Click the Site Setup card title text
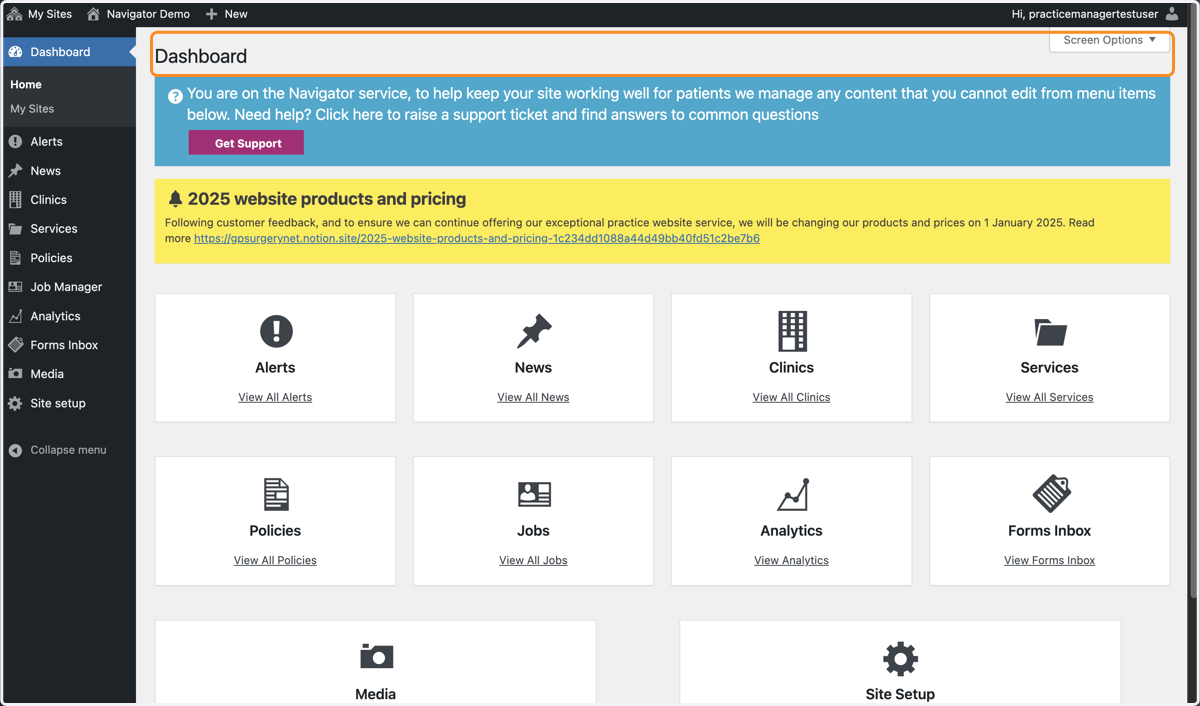This screenshot has height=706, width=1200. 900,694
